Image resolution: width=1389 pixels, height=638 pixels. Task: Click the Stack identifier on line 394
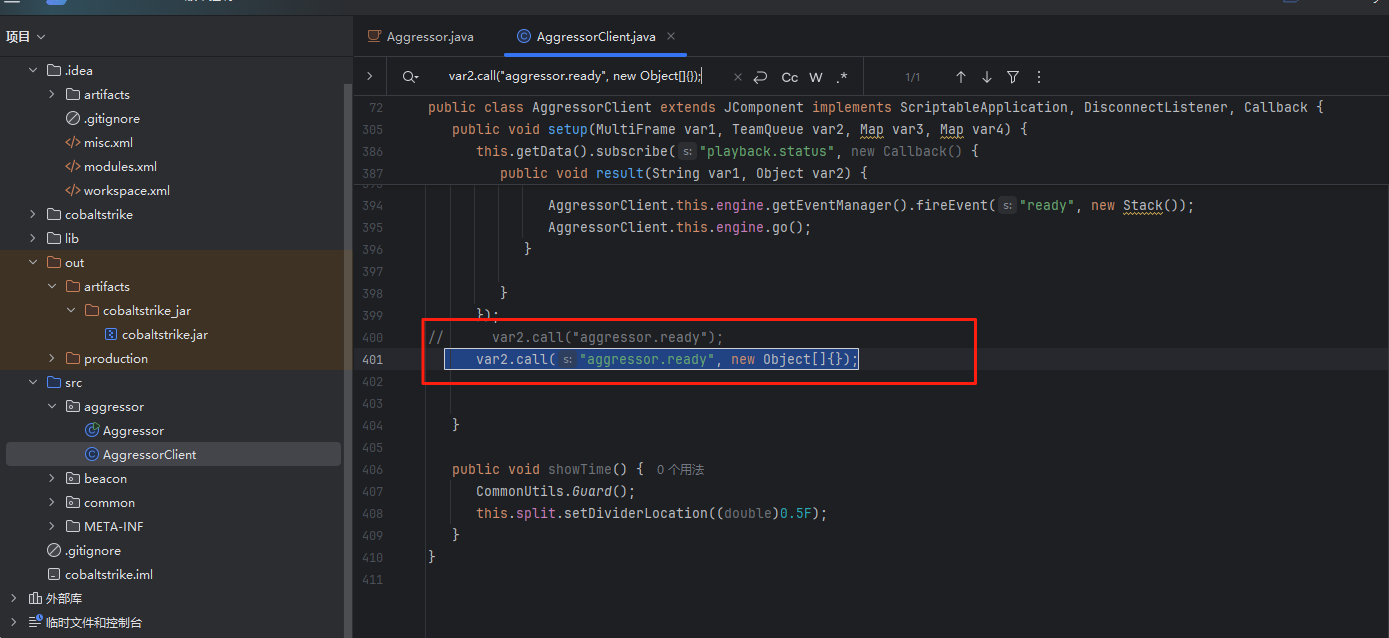(1142, 205)
